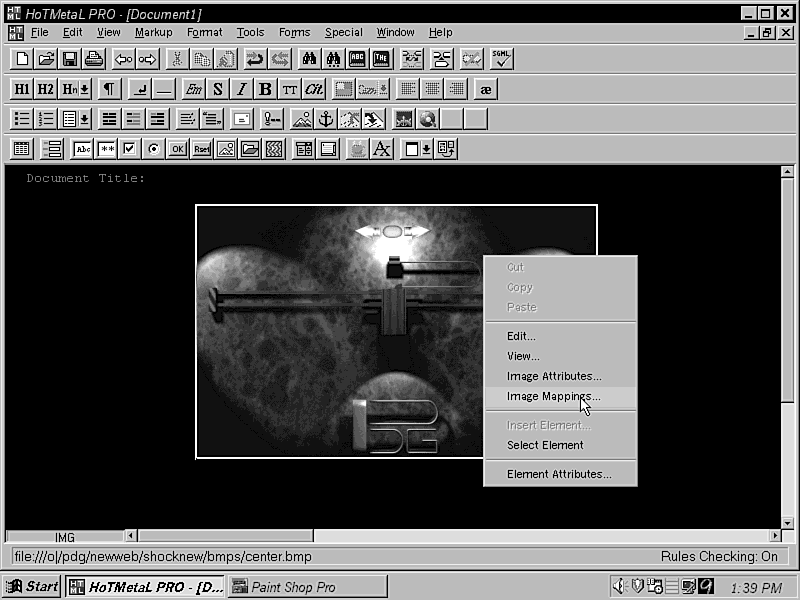Choose Image Attributes... from the context menu
Screen dimensions: 800x600
(x=560, y=377)
